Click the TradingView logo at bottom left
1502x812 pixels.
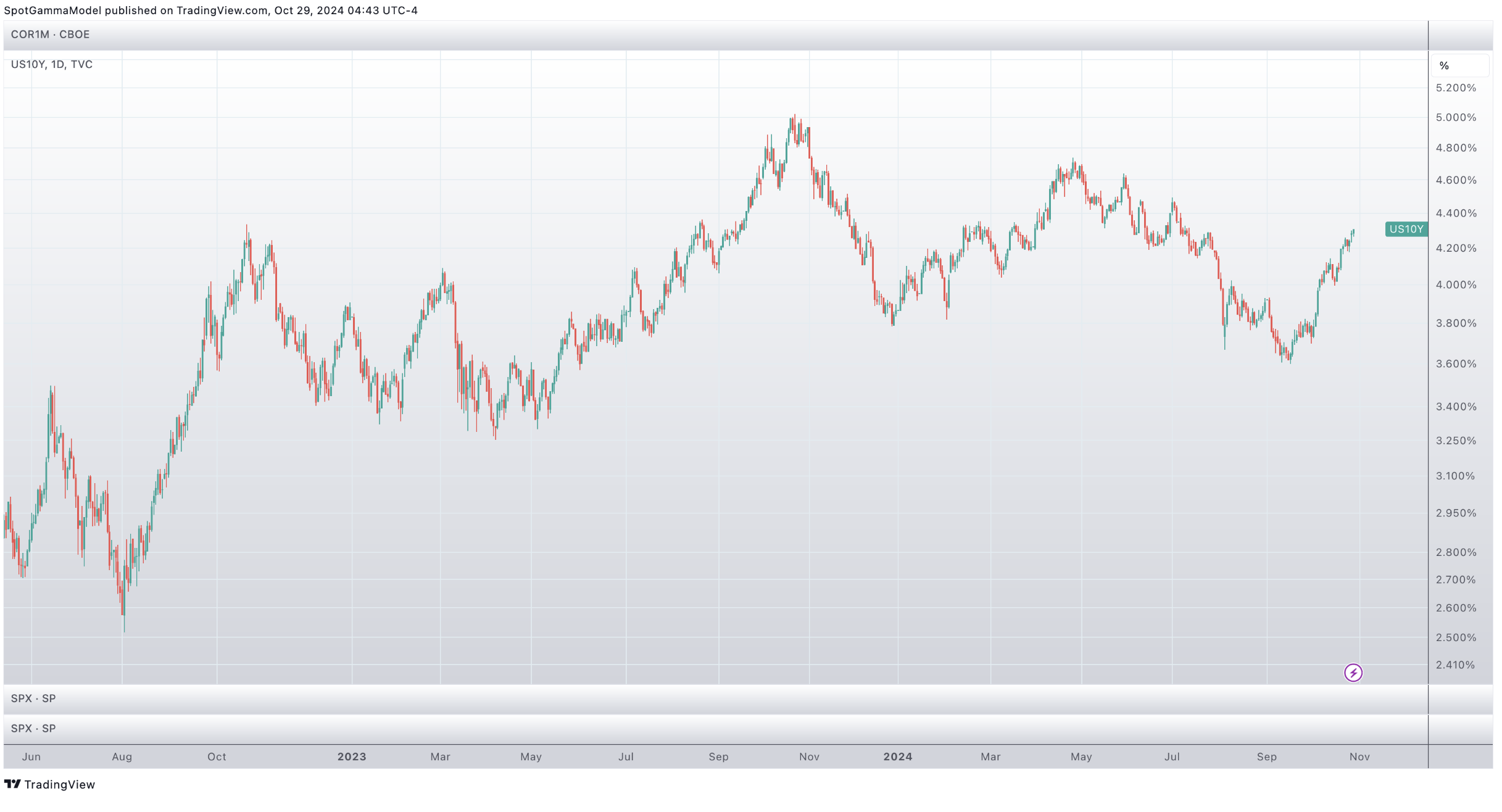point(50,784)
